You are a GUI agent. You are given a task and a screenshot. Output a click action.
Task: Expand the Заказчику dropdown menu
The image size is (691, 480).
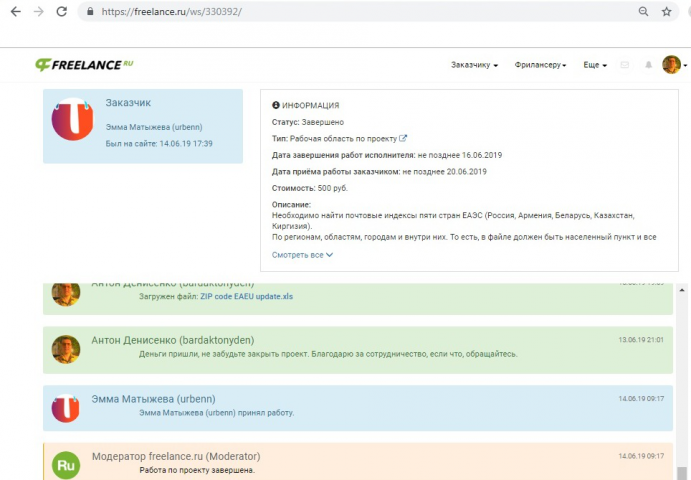(x=474, y=65)
